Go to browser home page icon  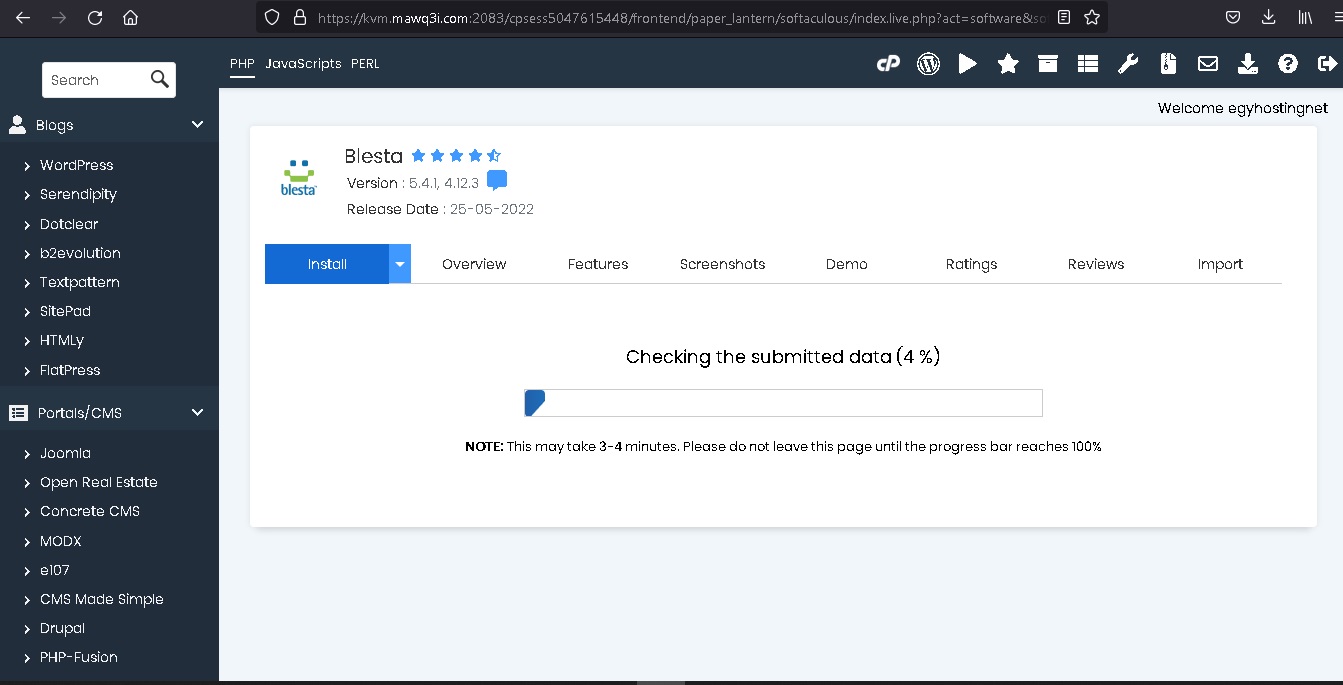pos(130,18)
